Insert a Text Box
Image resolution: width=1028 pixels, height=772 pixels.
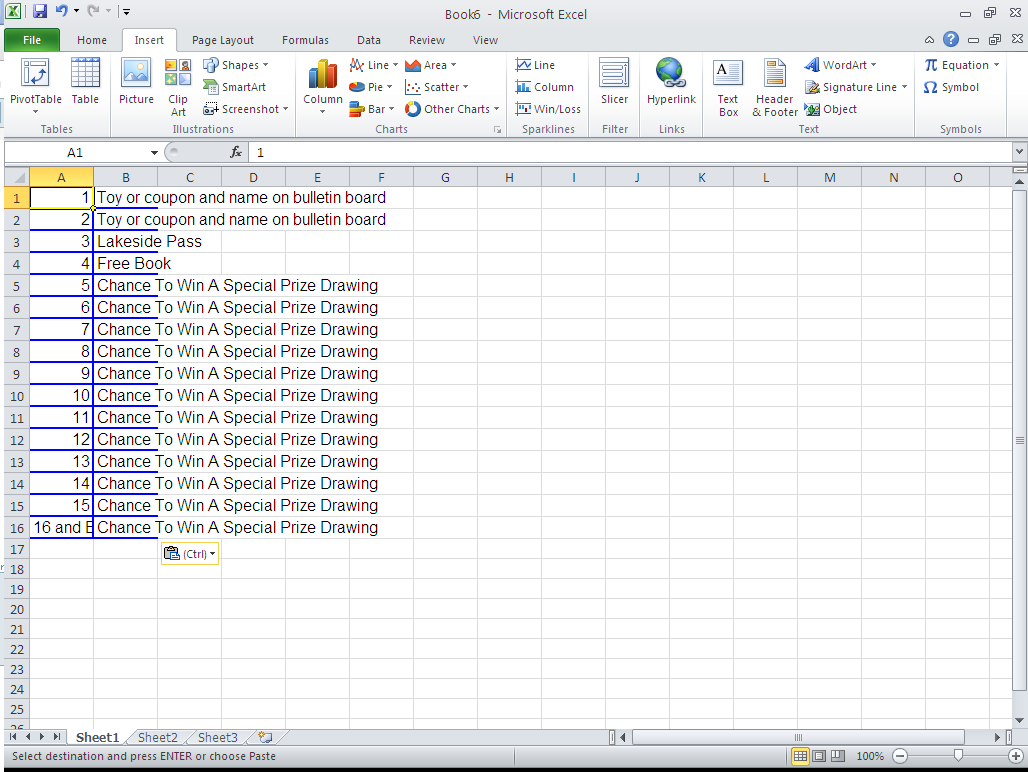(x=728, y=88)
